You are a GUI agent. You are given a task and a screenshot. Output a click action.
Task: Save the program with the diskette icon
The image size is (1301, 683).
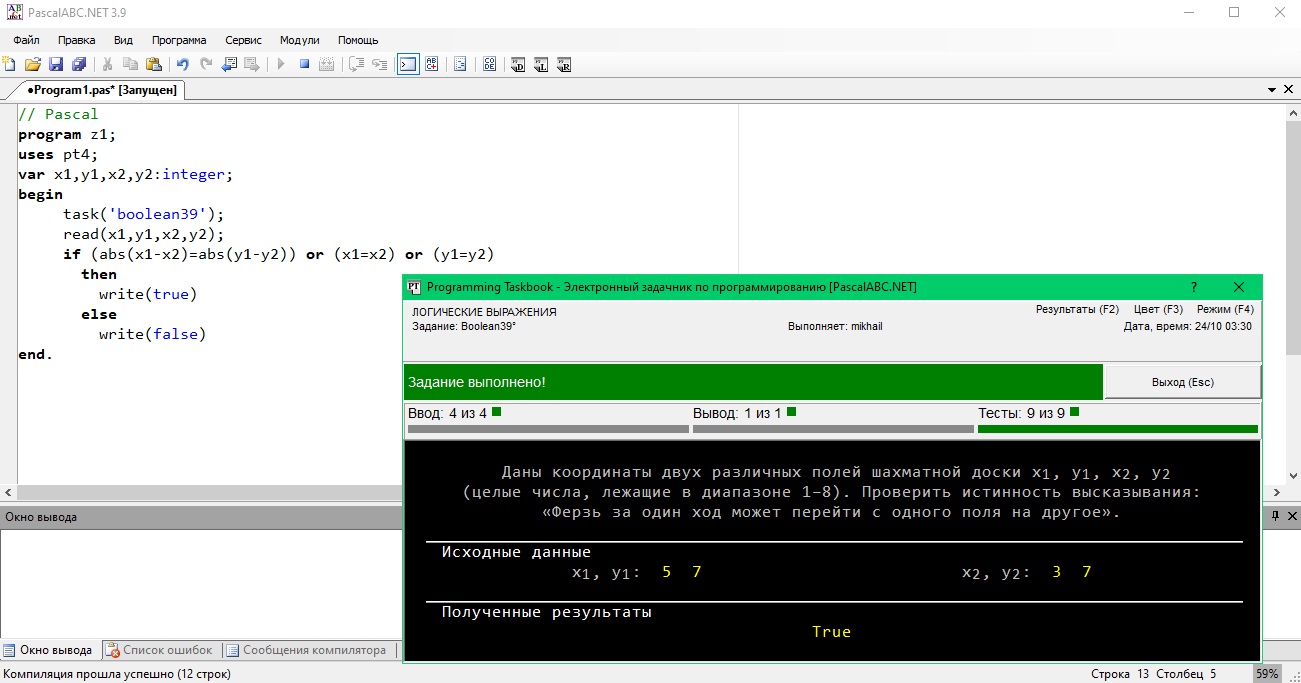click(56, 65)
